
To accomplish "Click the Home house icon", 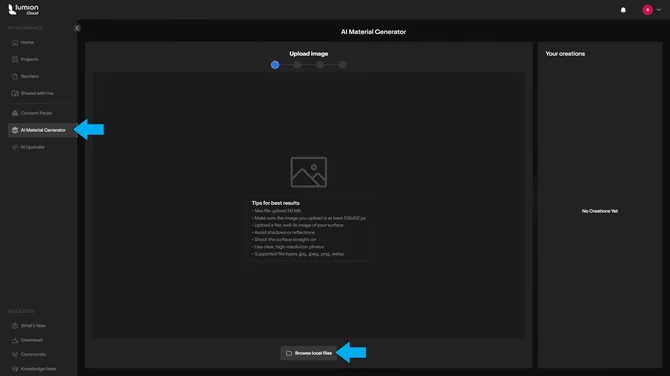I will click(x=15, y=42).
